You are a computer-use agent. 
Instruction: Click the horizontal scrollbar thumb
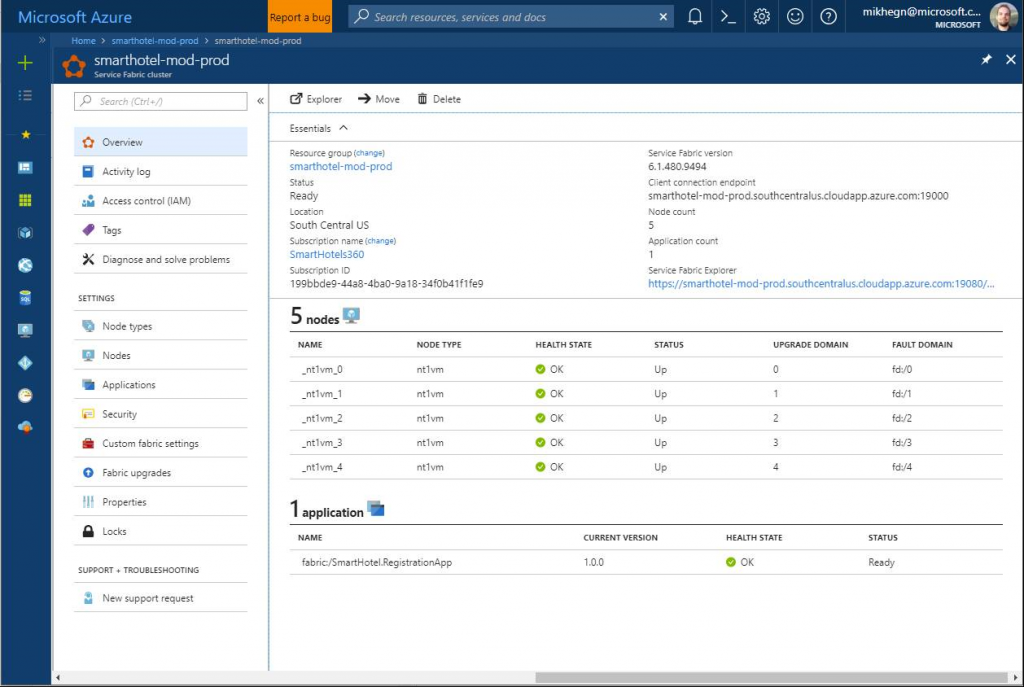771,678
